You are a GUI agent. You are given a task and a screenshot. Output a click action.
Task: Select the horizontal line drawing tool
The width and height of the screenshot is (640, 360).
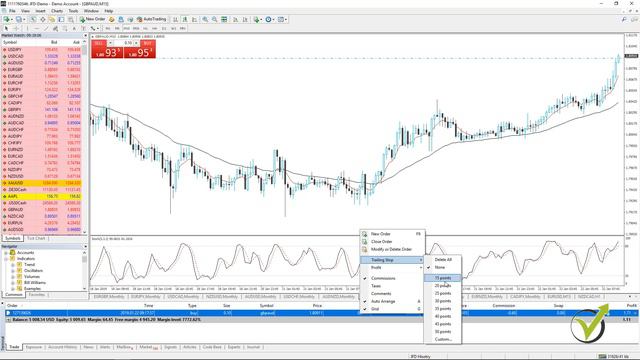pyautogui.click(x=37, y=29)
